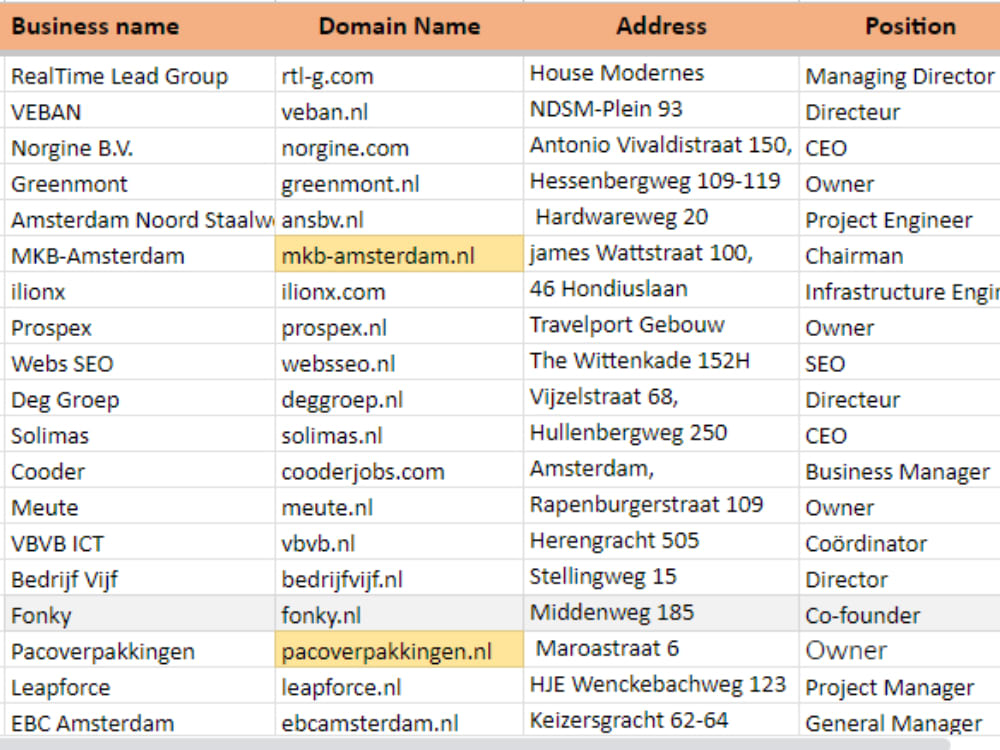Select the ebcamsterdam.nl domain cell

(399, 721)
